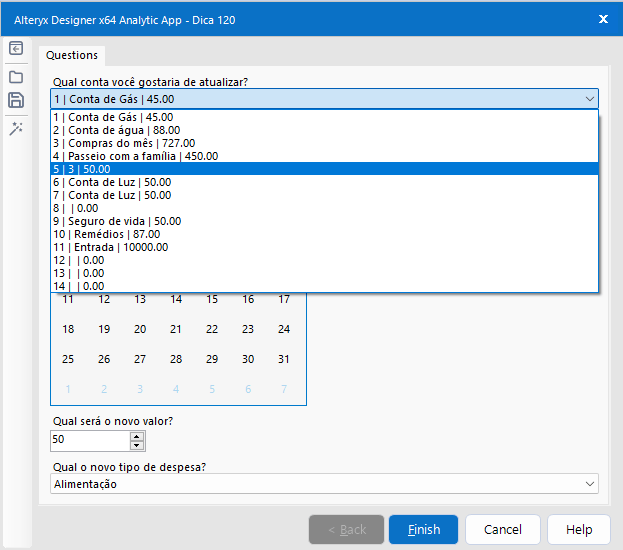
Task: Click the Cancel button
Action: coord(503,529)
